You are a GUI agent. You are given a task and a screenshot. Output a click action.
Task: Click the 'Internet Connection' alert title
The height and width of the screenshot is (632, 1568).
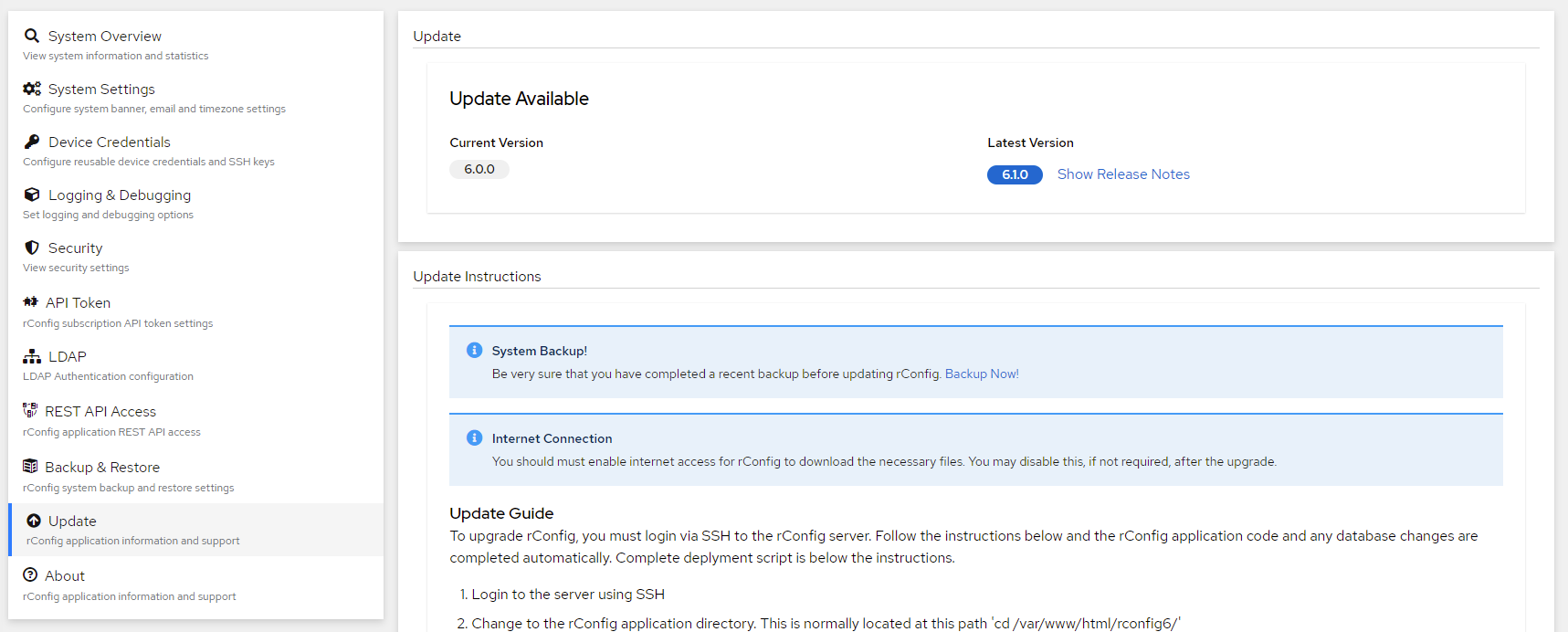[552, 438]
